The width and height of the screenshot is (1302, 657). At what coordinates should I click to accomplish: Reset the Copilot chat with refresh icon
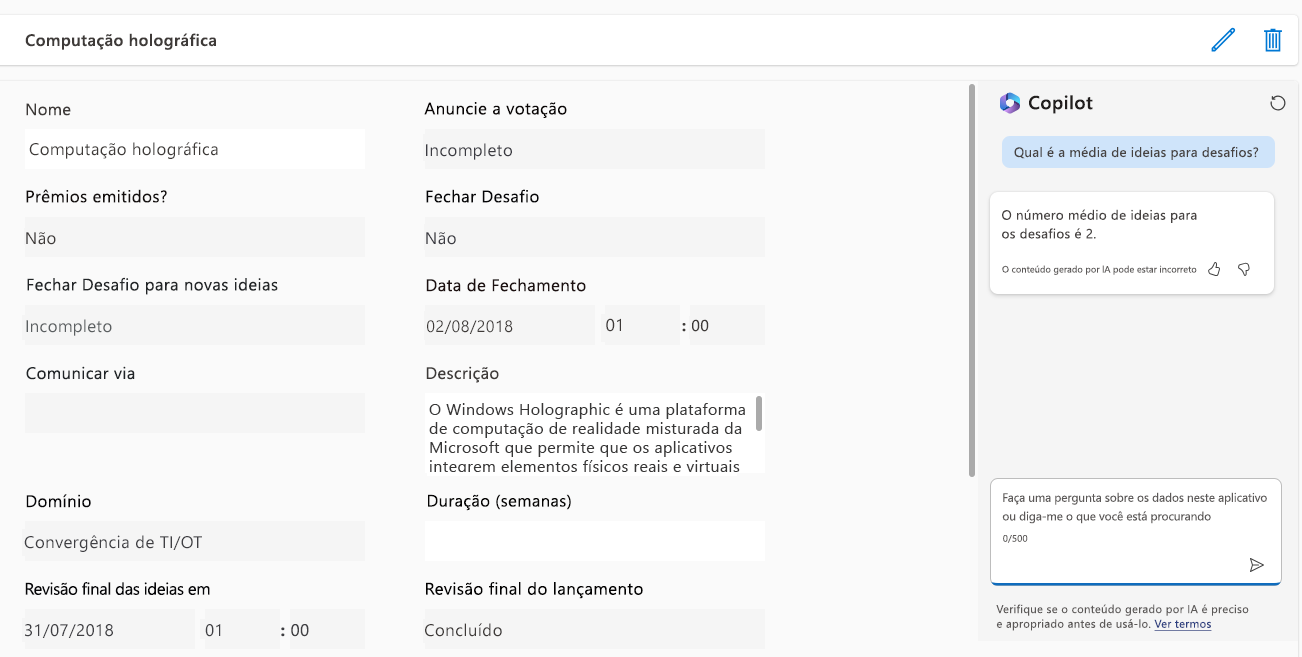coord(1277,103)
